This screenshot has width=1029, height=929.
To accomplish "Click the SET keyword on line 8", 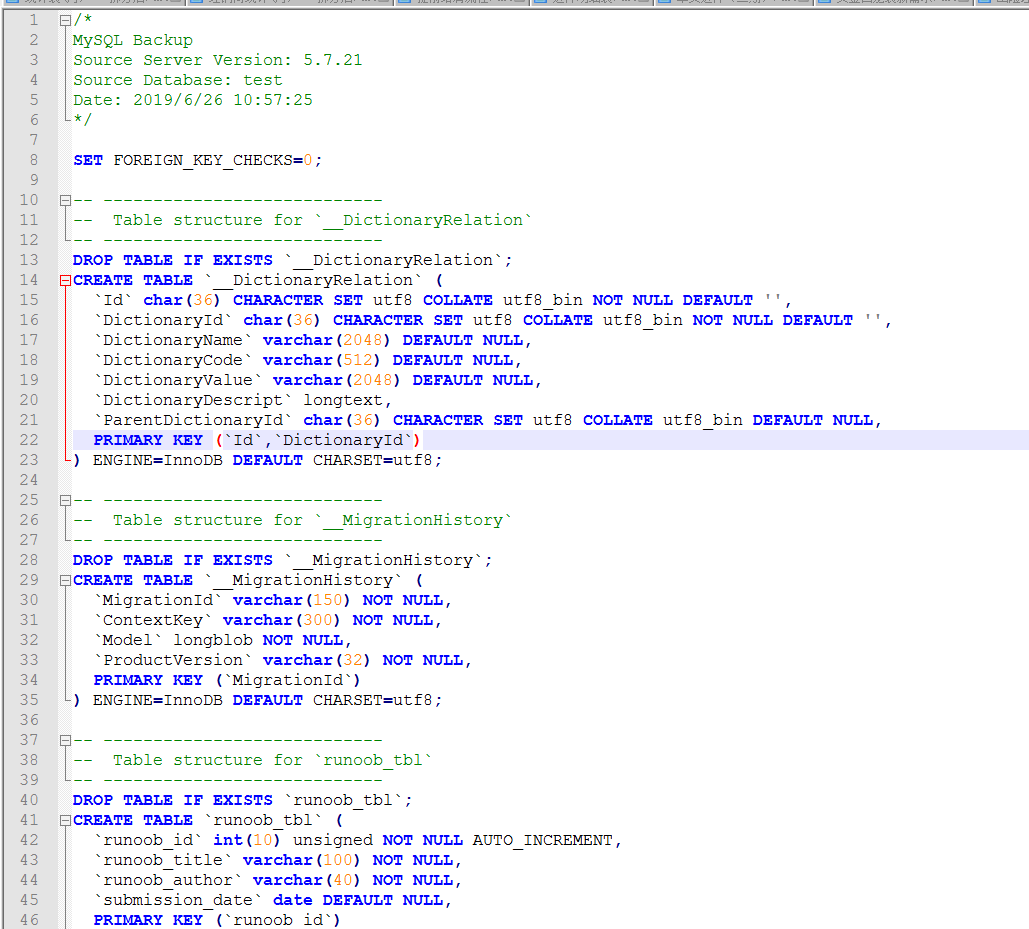I will click(x=88, y=160).
